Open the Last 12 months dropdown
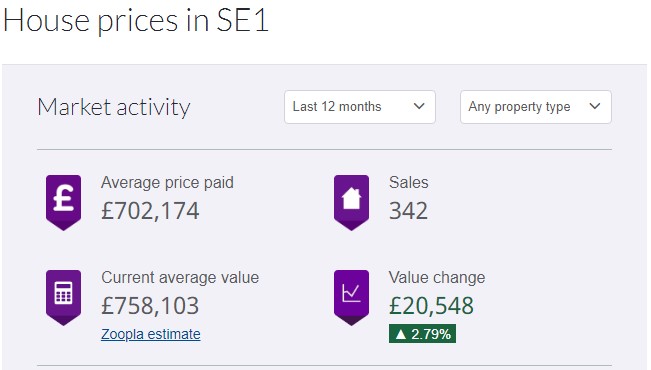This screenshot has width=651, height=370. [360, 107]
